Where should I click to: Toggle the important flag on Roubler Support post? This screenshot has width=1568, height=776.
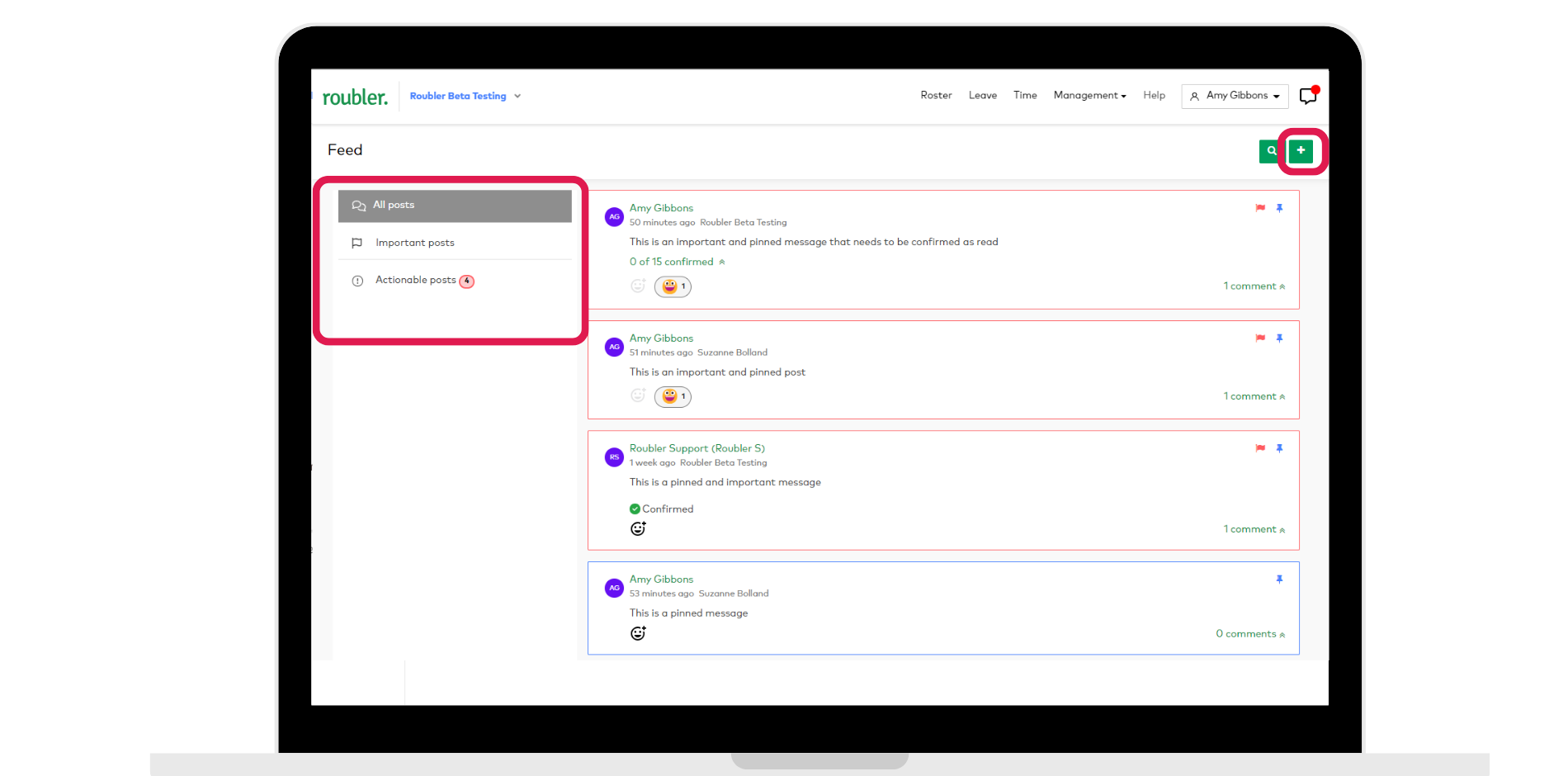[1260, 448]
